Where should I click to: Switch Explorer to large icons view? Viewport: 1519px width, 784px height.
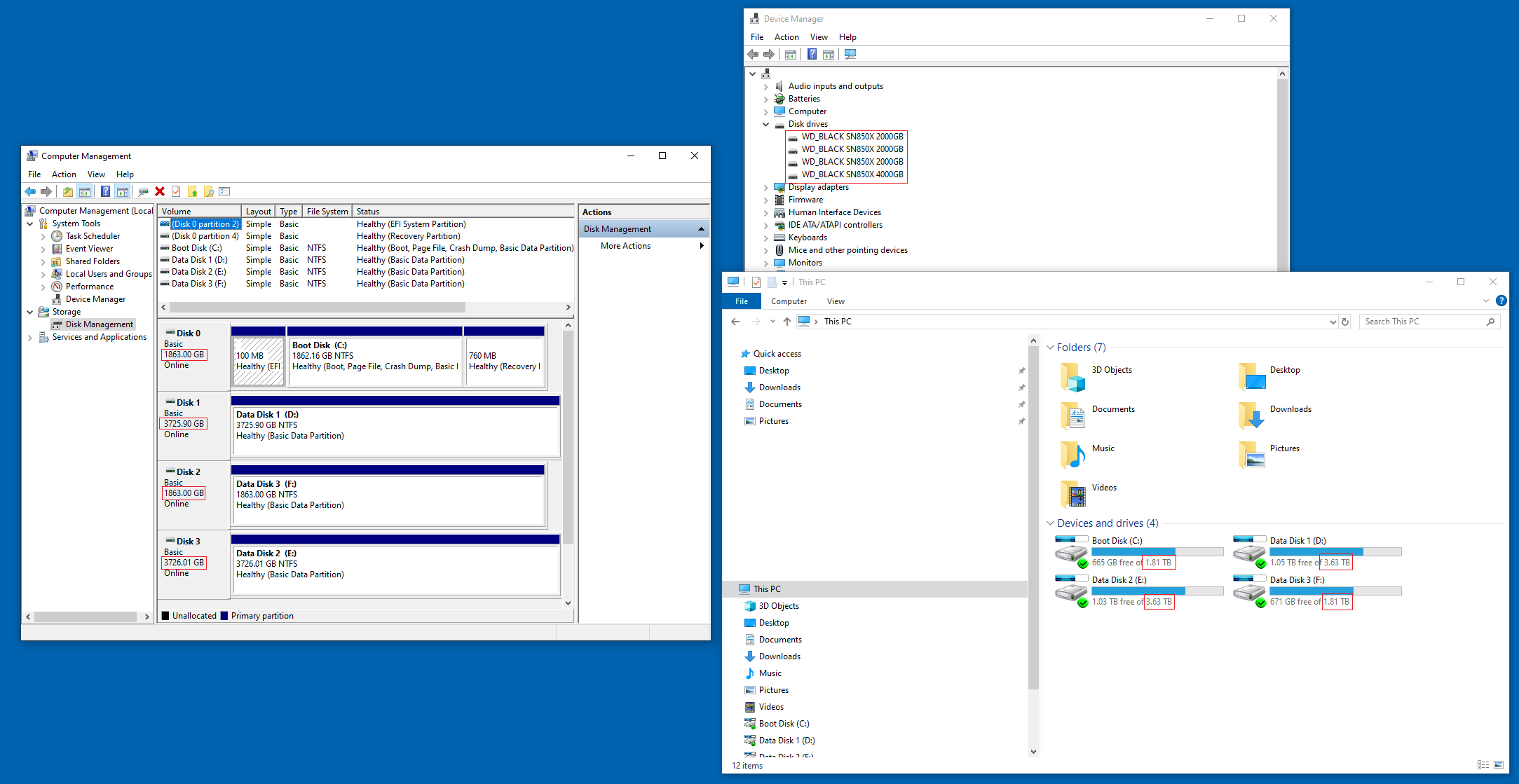point(1499,765)
